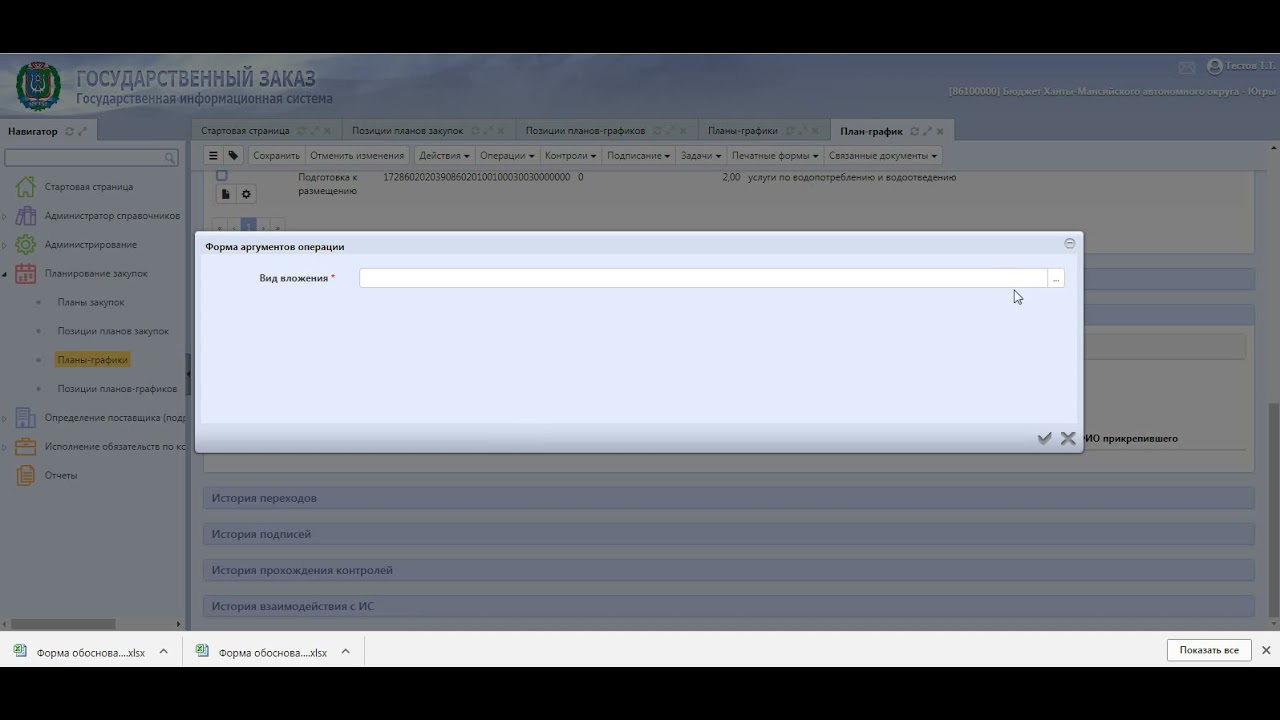Click Планирование закупок calendar icon
This screenshot has height=720, width=1280.
[x=25, y=274]
